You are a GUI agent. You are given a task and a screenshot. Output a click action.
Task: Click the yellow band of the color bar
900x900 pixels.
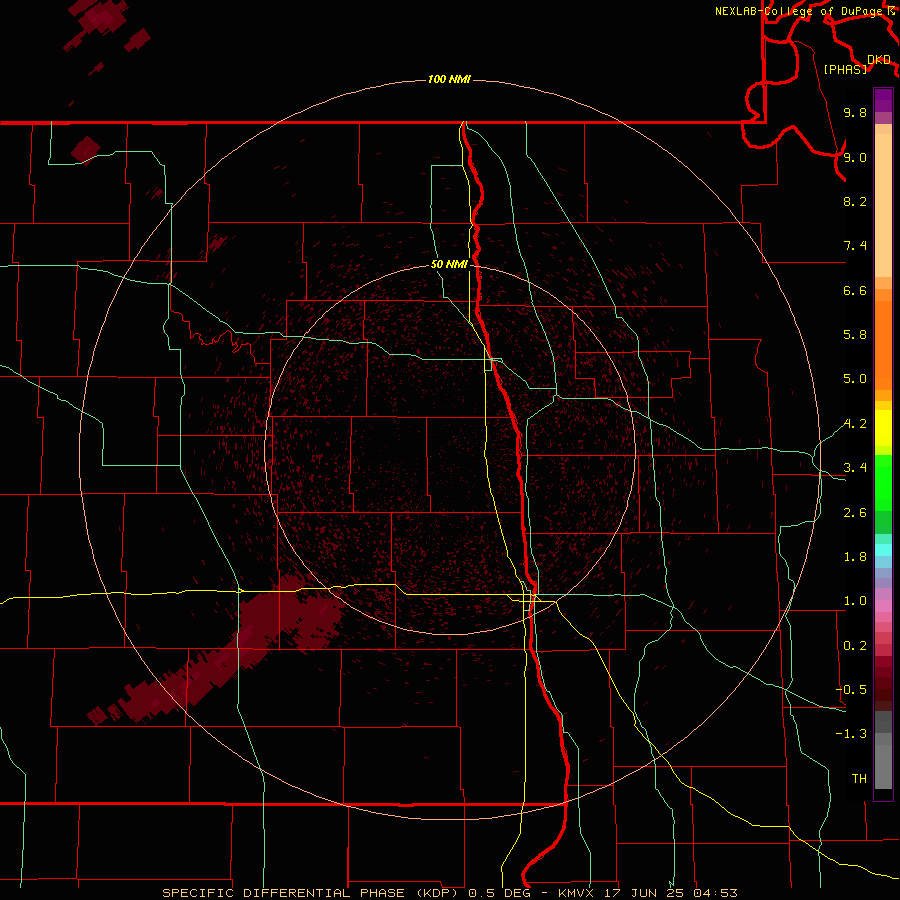(x=883, y=428)
